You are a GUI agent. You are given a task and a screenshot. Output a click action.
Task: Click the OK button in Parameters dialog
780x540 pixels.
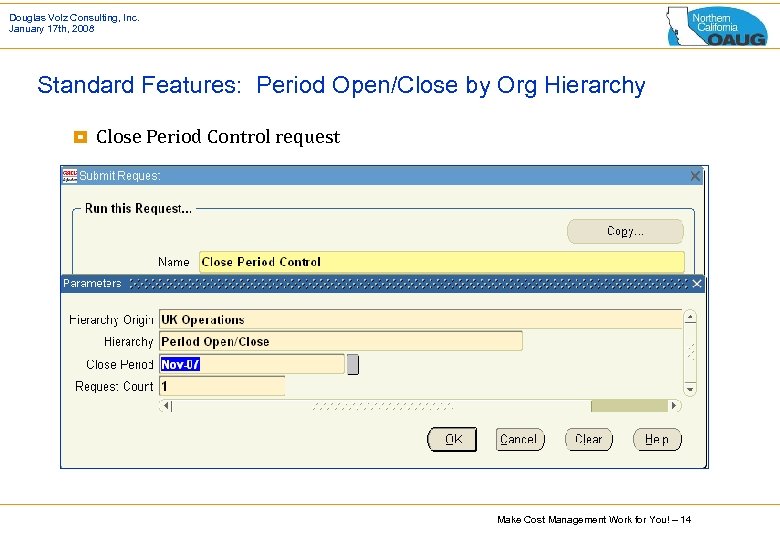[x=452, y=440]
